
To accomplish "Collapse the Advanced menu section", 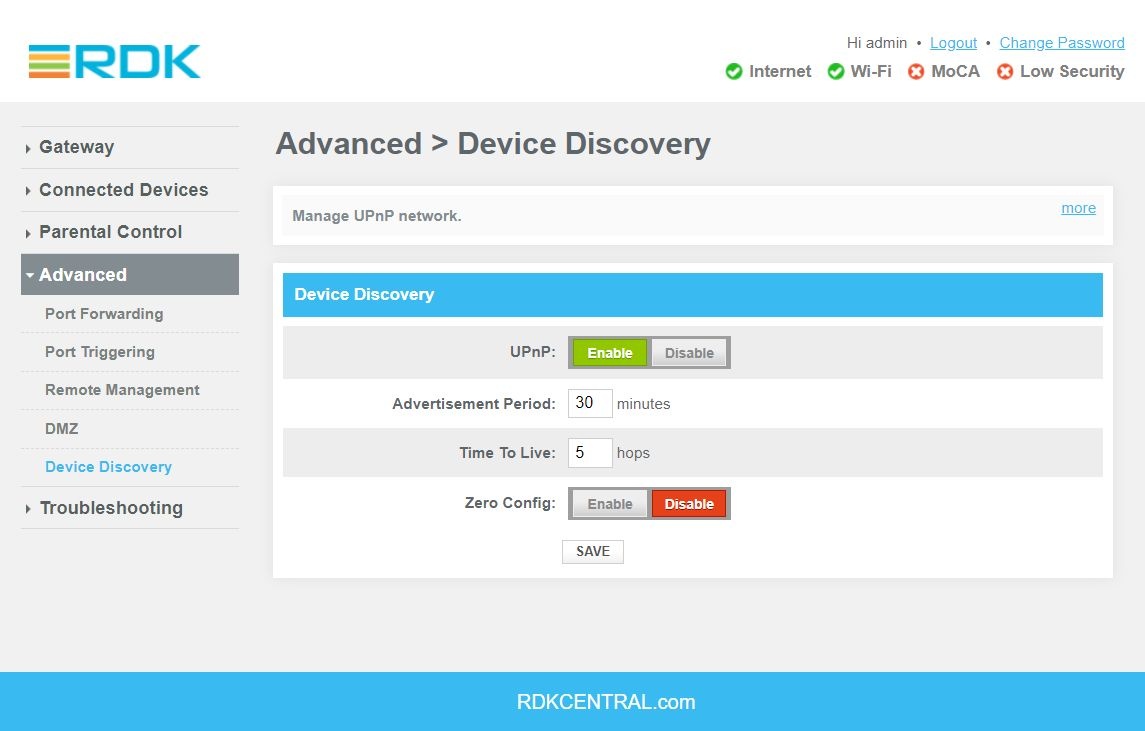I will tap(83, 275).
